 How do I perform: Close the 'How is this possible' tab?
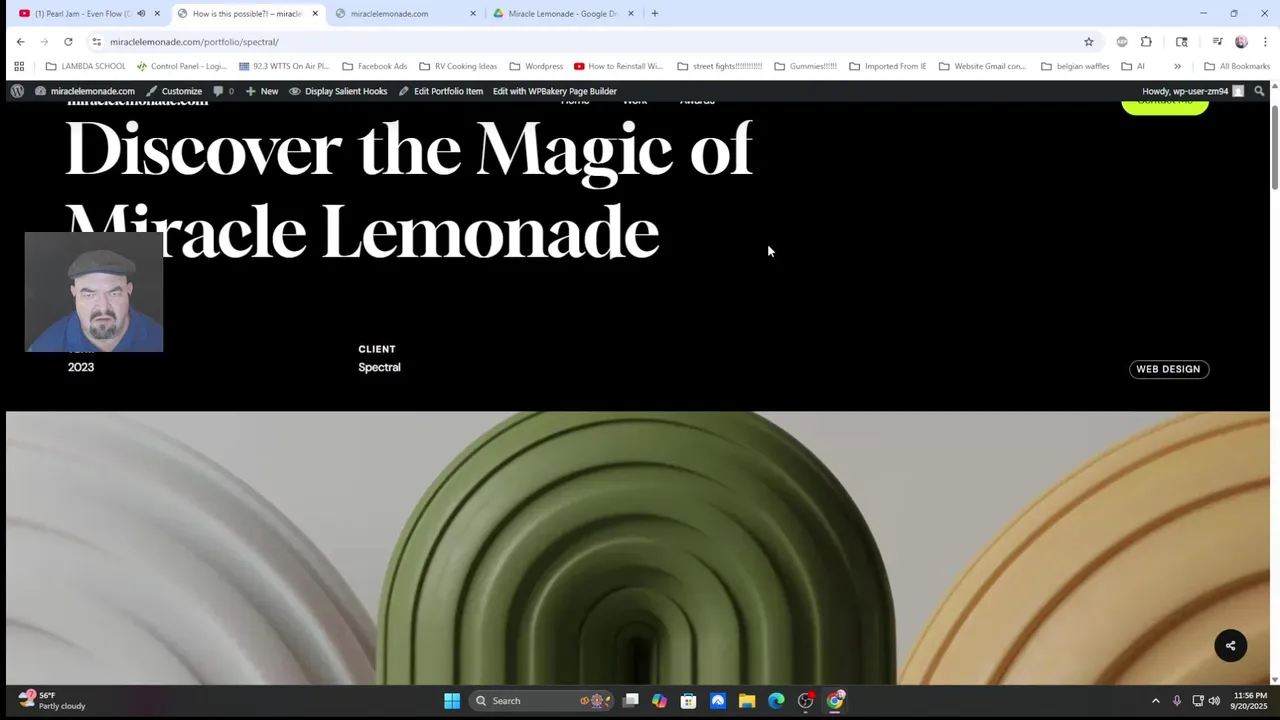(315, 14)
